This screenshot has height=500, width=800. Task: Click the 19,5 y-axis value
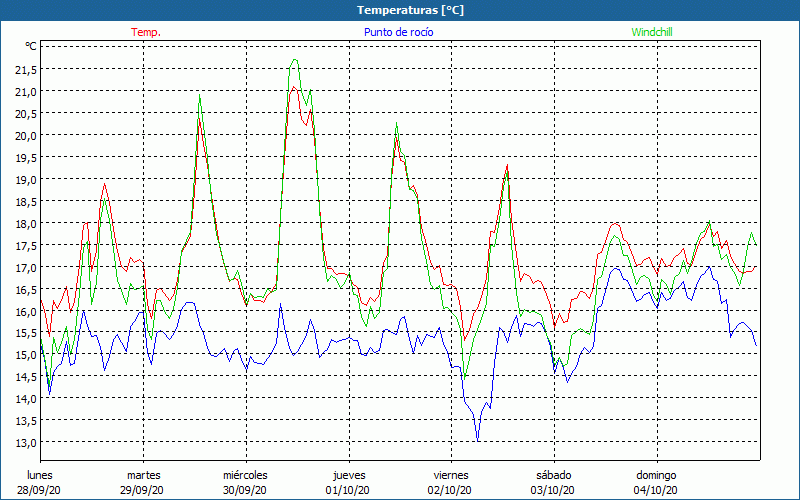click(x=26, y=158)
